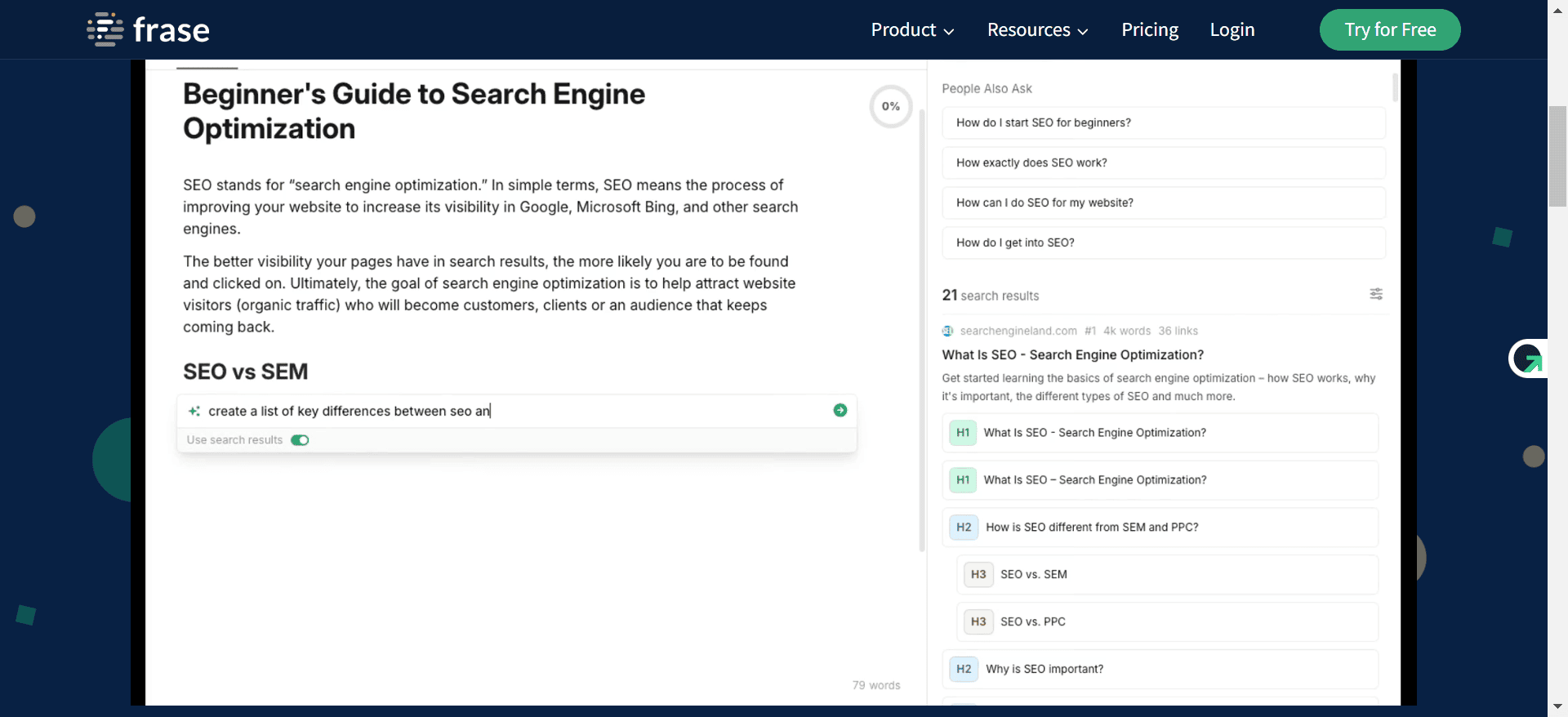This screenshot has width=1568, height=717.
Task: Click the '36 links' stat
Action: [x=1178, y=331]
